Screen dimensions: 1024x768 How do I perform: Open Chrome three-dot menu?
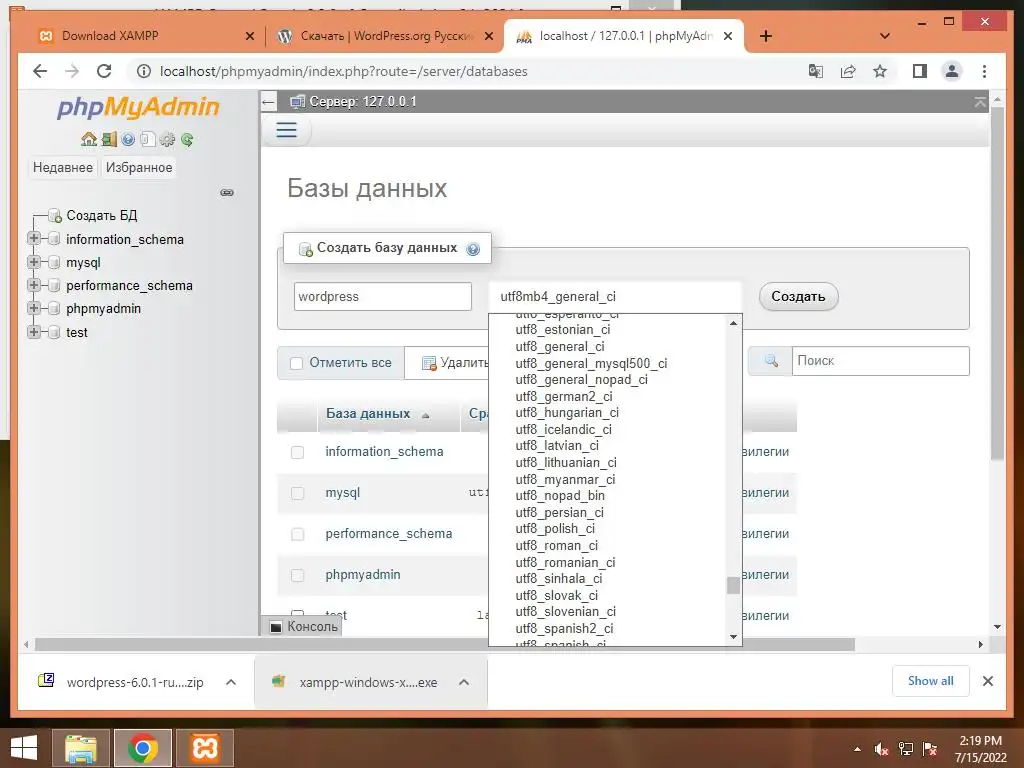(x=984, y=71)
